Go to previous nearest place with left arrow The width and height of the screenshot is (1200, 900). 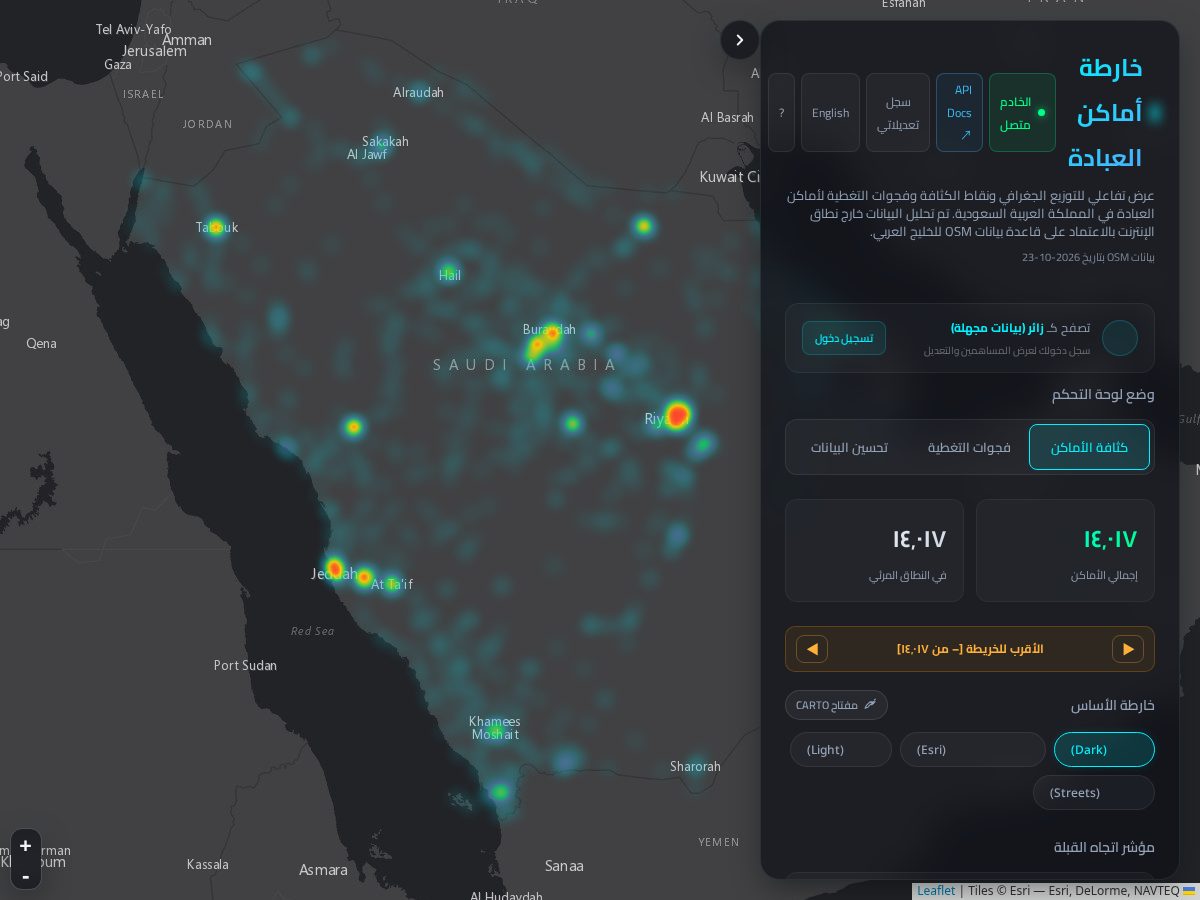pos(812,649)
